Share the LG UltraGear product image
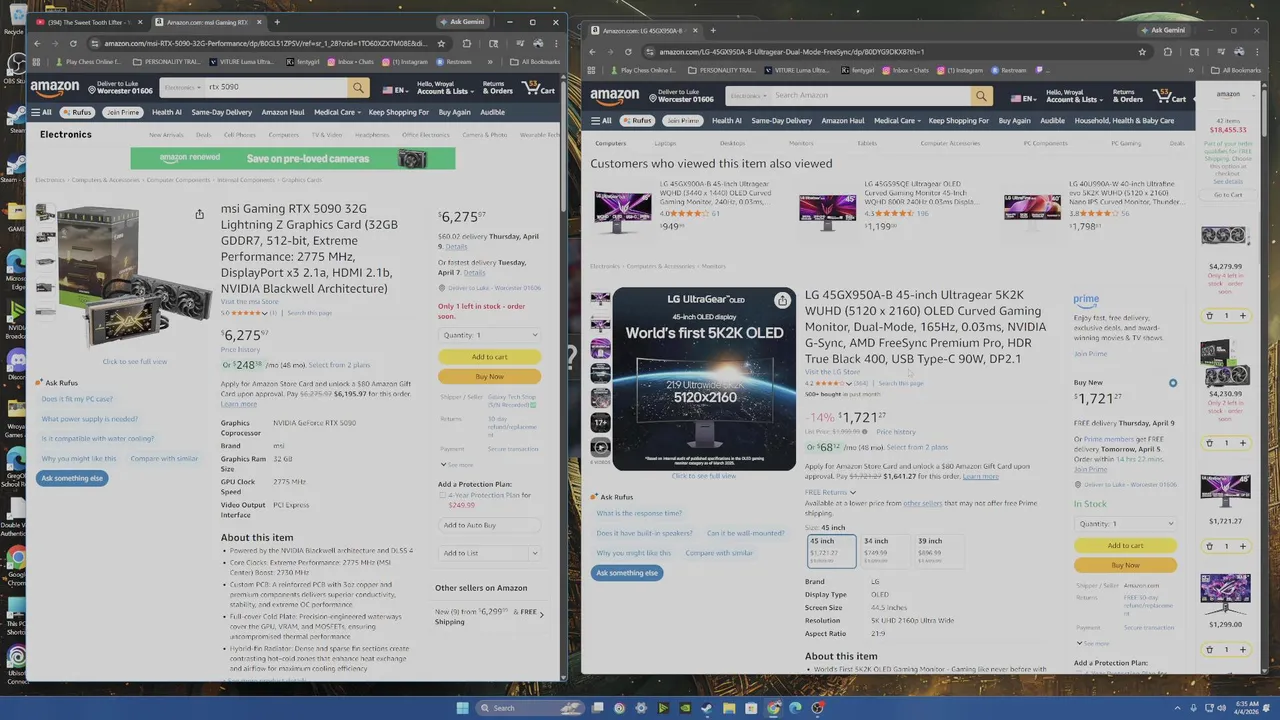1280x720 pixels. pyautogui.click(x=782, y=300)
